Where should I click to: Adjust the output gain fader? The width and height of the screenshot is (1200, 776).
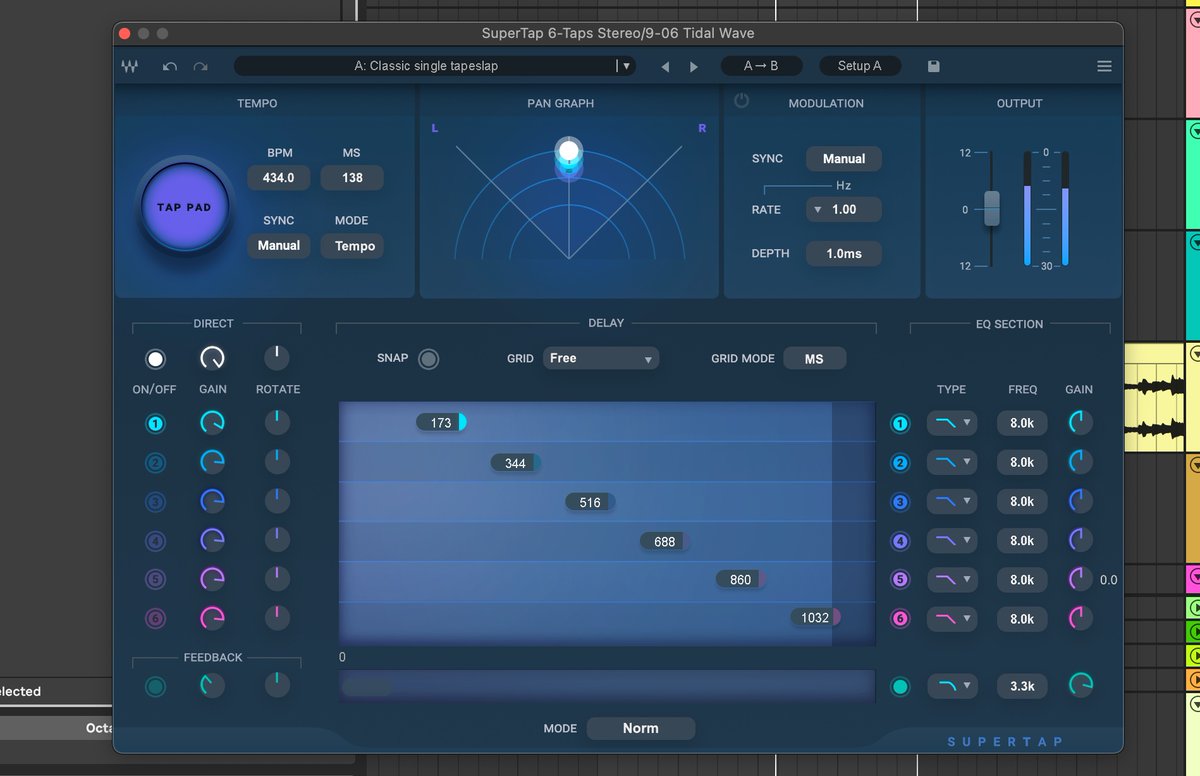point(991,208)
